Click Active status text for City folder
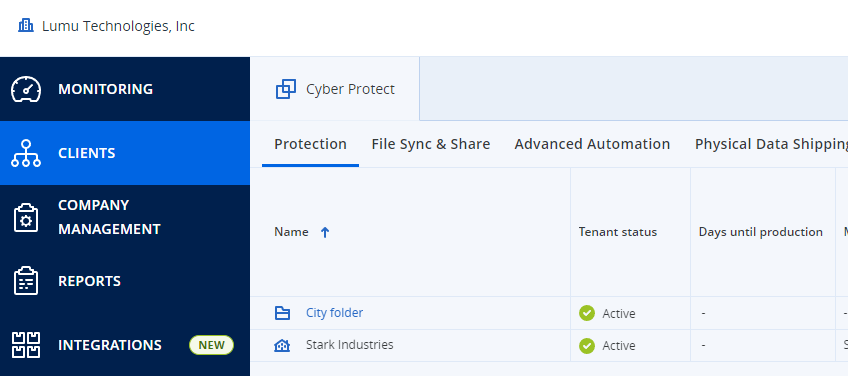848x376 pixels. coord(619,314)
